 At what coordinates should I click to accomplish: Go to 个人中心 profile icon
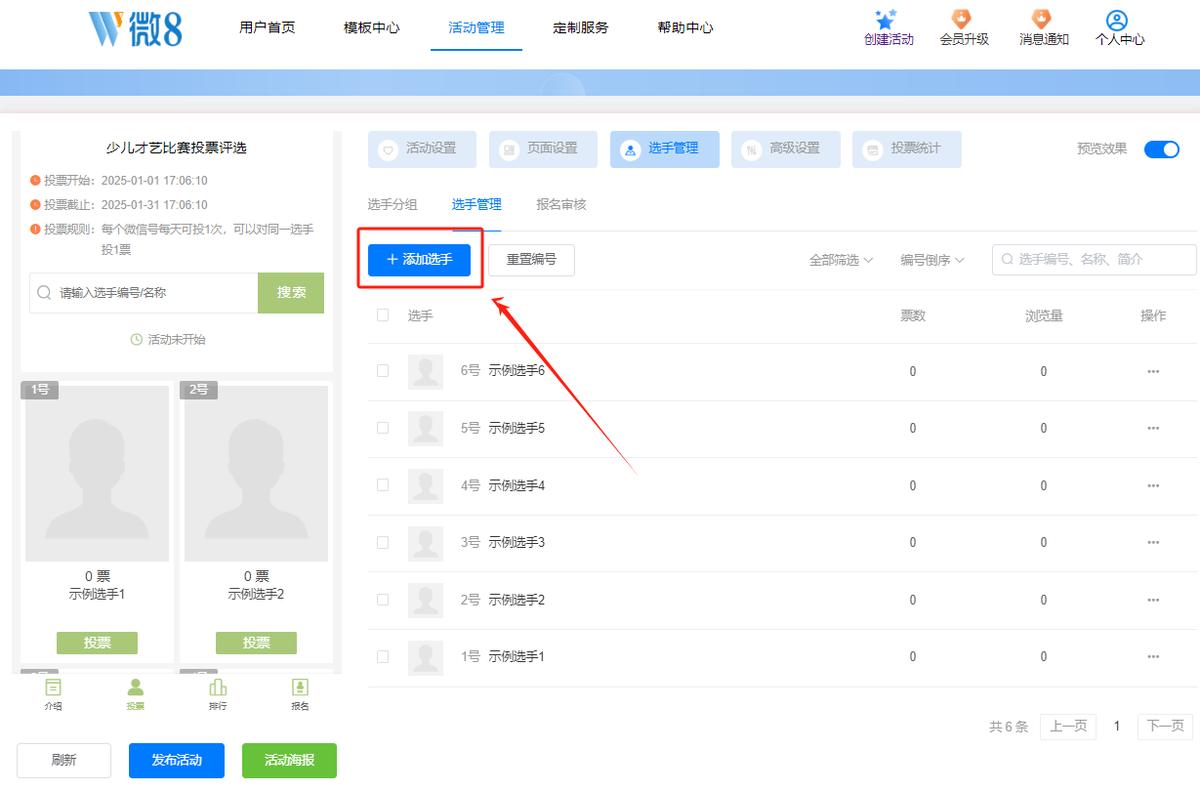1118,20
